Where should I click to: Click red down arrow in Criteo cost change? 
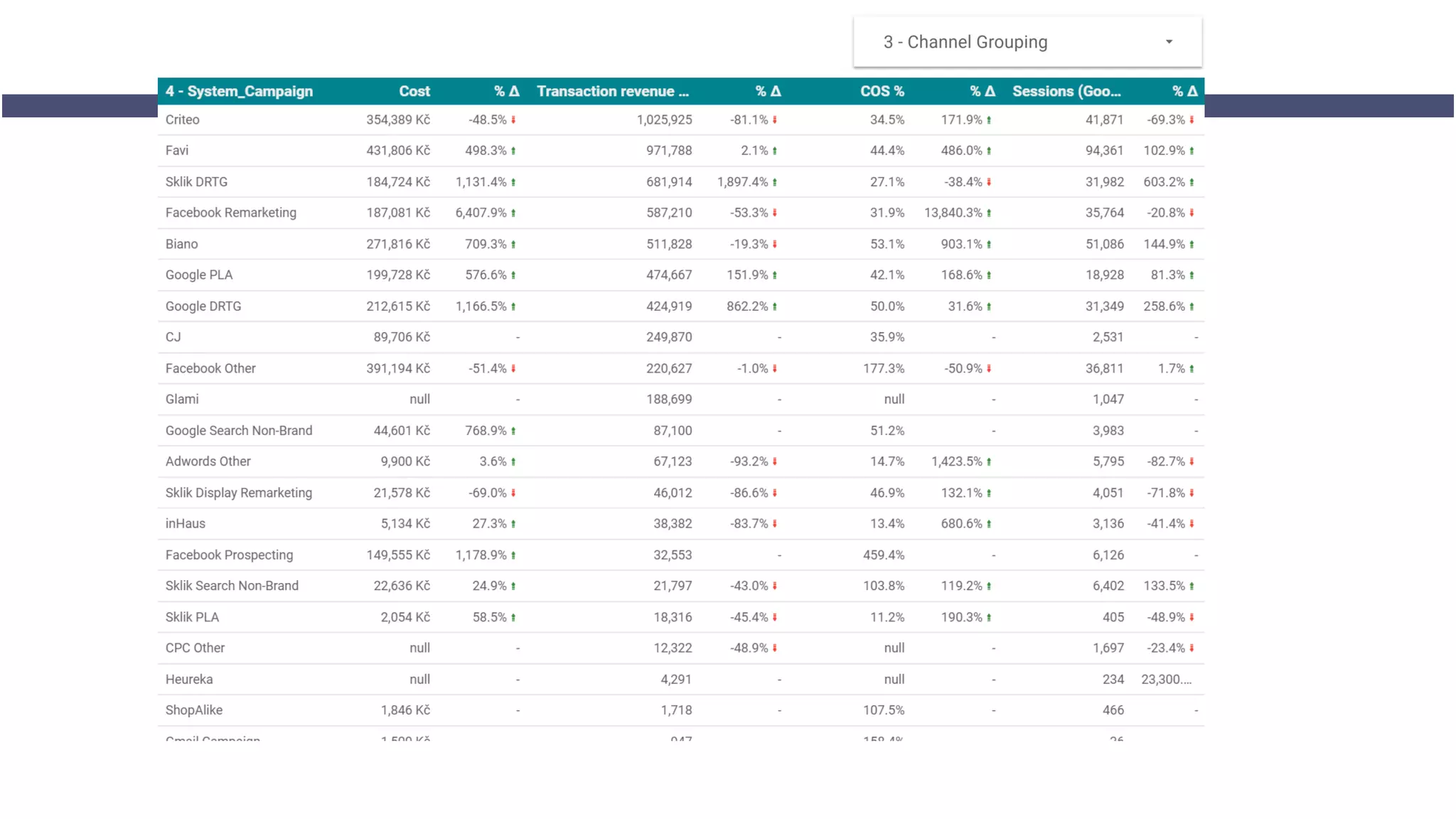(x=513, y=120)
